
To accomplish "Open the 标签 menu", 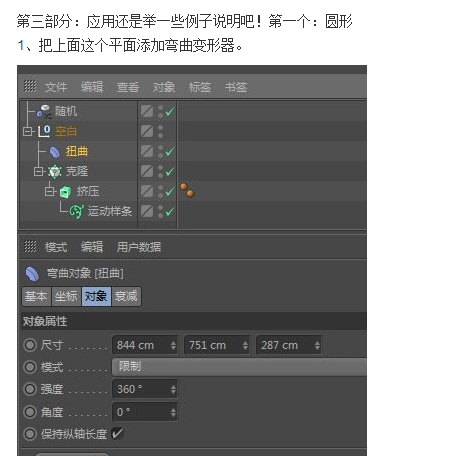I will coord(200,87).
